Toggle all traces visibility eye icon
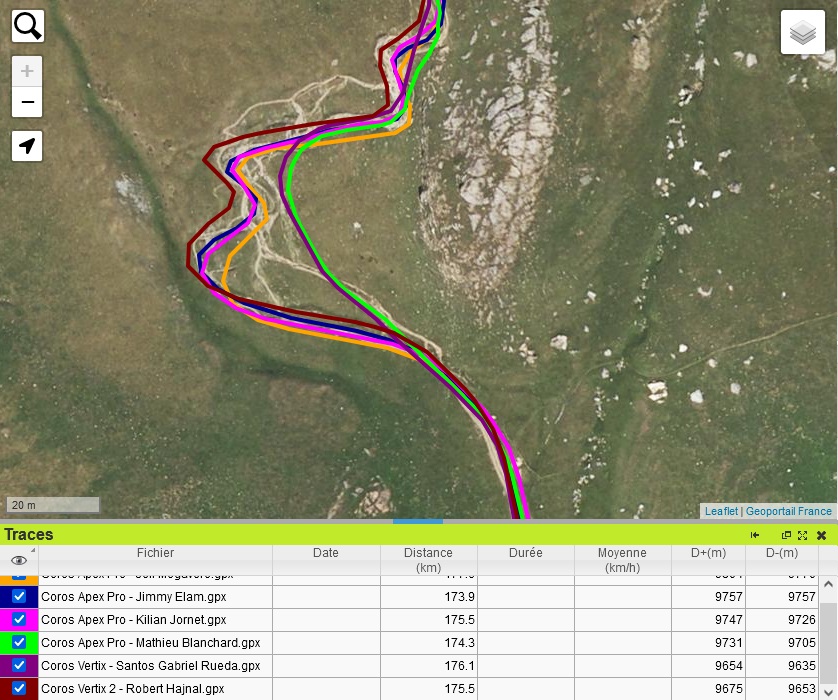 click(19, 560)
